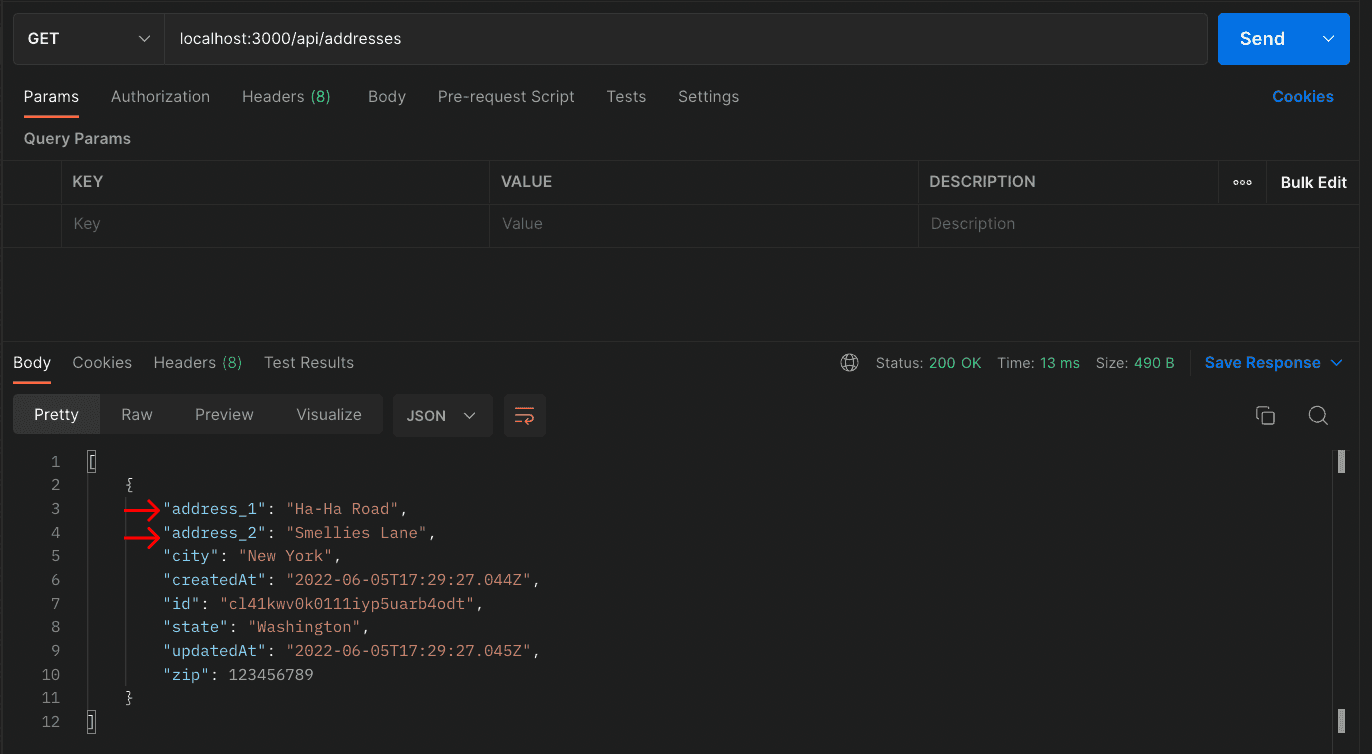
Task: Open the JSON format dropdown
Action: tap(442, 415)
